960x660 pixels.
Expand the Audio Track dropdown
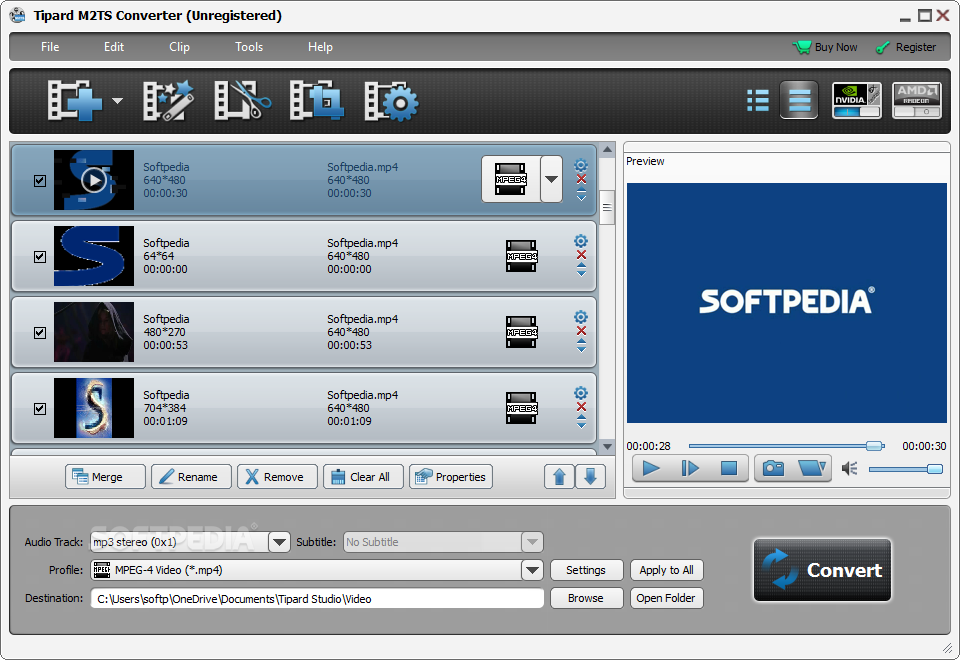pos(279,542)
